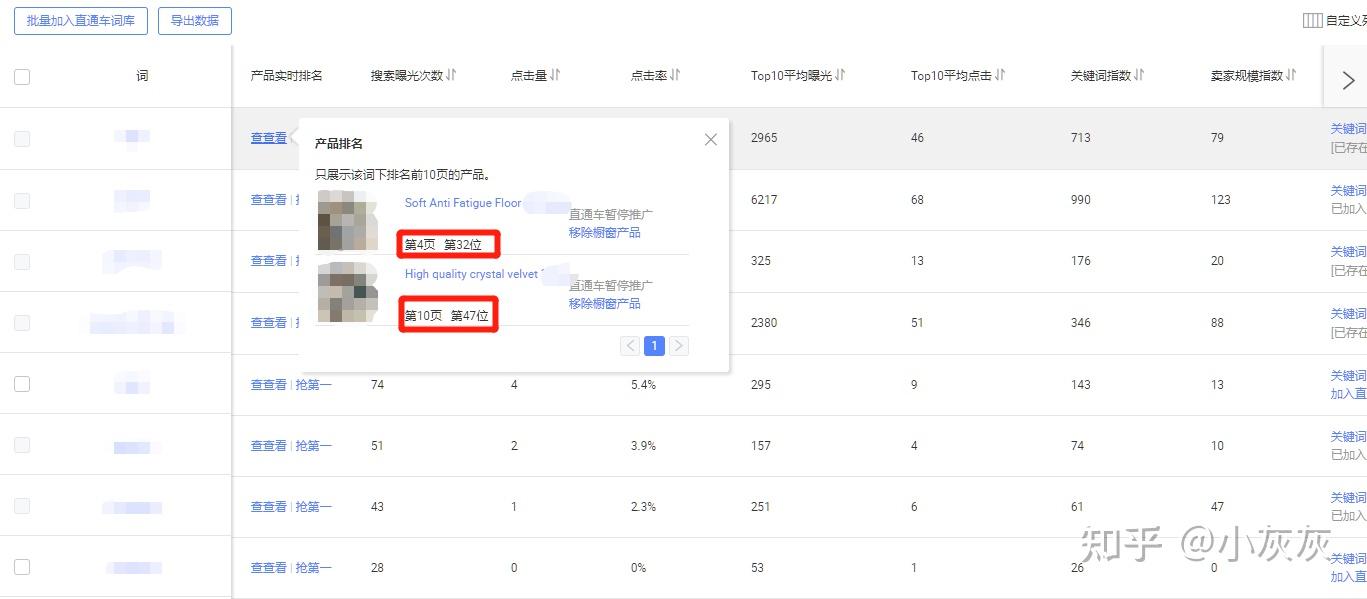Viewport: 1367px width, 599px height.
Task: Click the keyword index value 346
Action: click(1081, 323)
